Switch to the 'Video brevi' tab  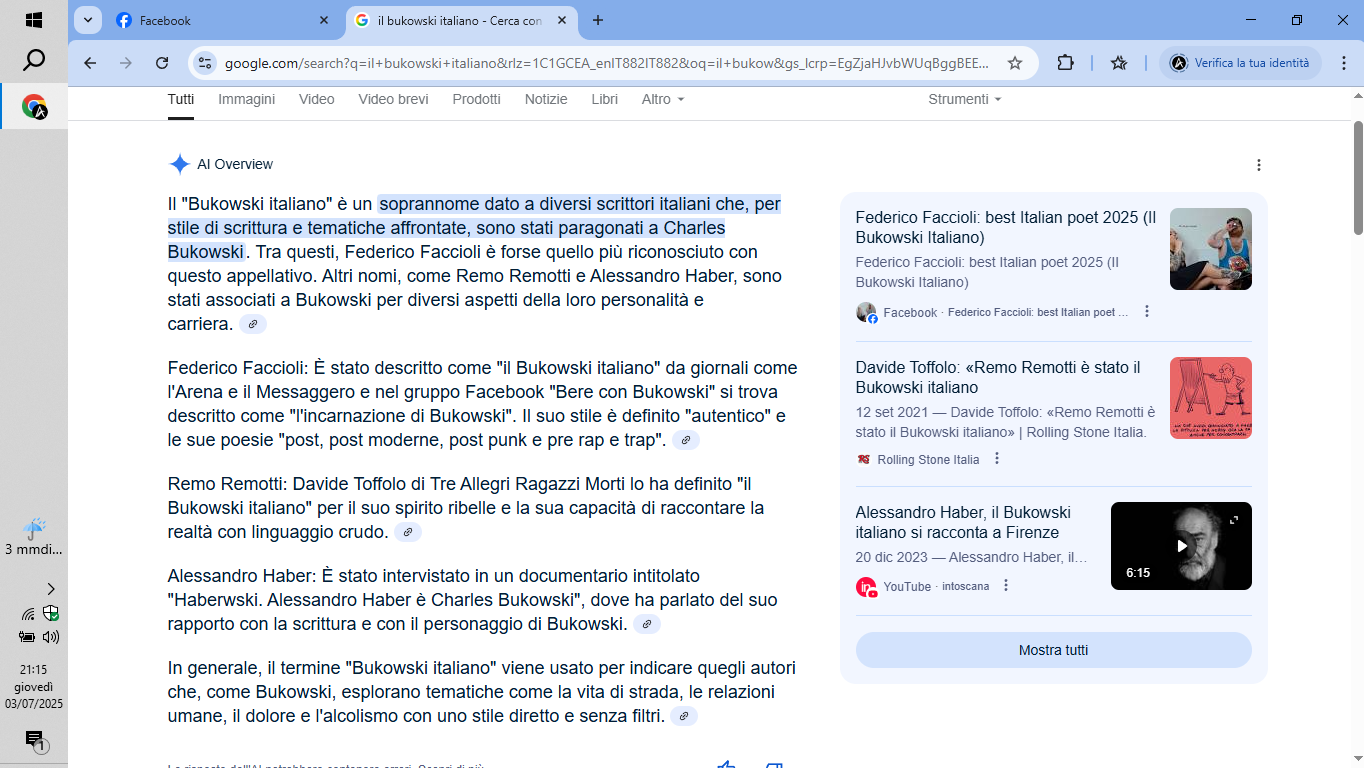(x=393, y=99)
